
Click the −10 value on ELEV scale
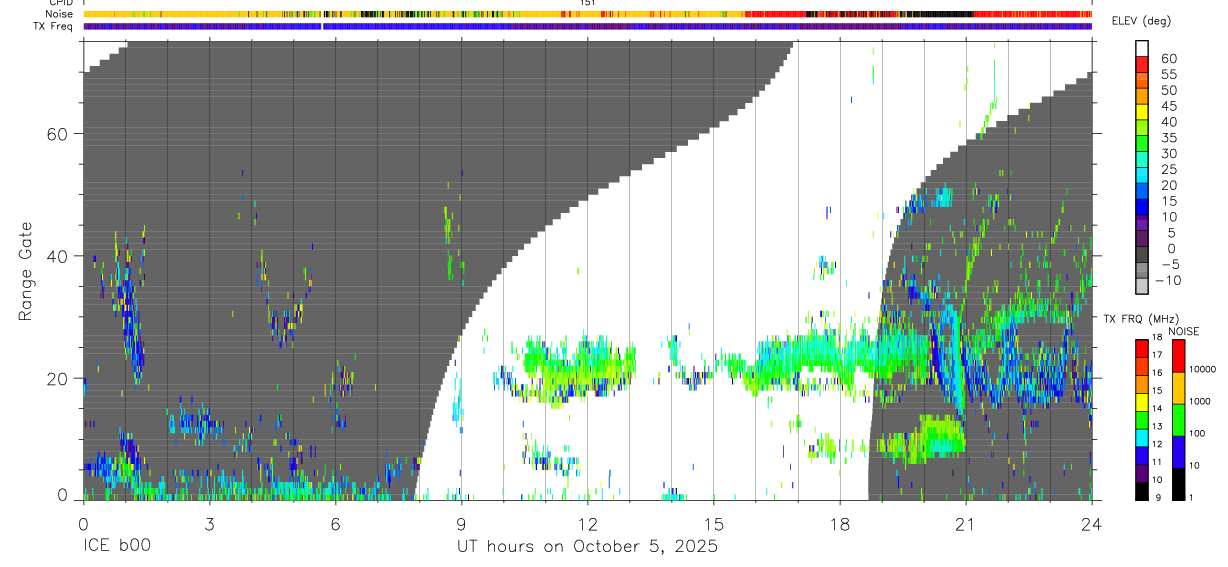tap(1170, 281)
